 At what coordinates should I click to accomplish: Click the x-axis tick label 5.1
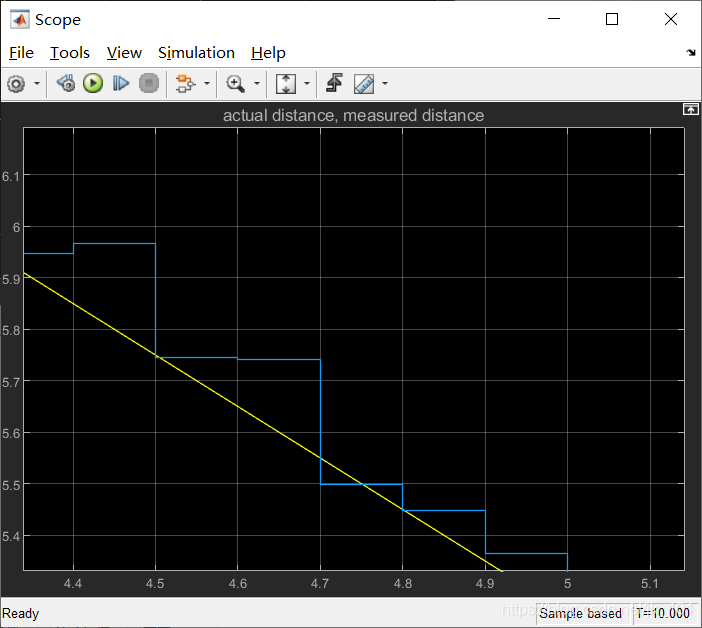pos(650,584)
